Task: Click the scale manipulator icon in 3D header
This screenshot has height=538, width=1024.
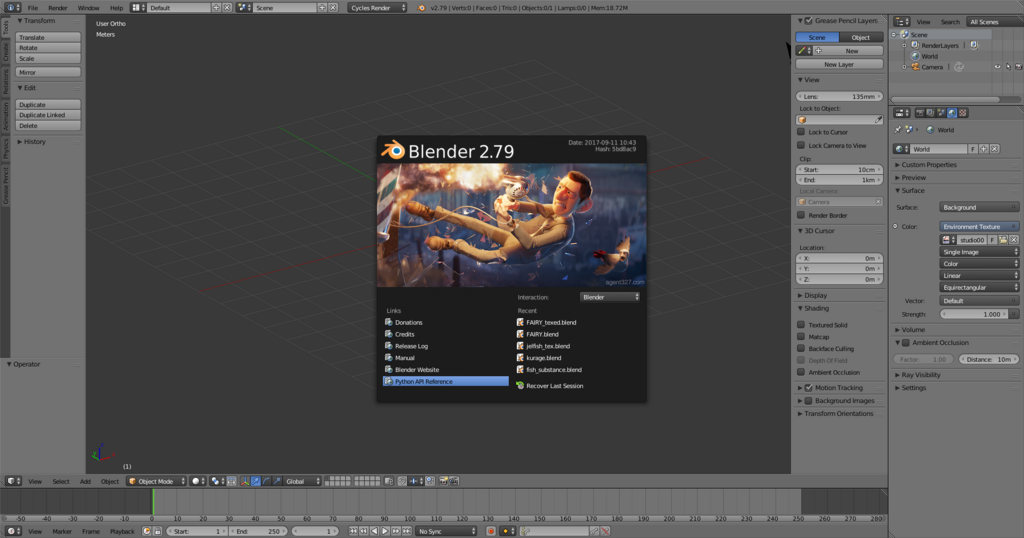Action: (277, 481)
